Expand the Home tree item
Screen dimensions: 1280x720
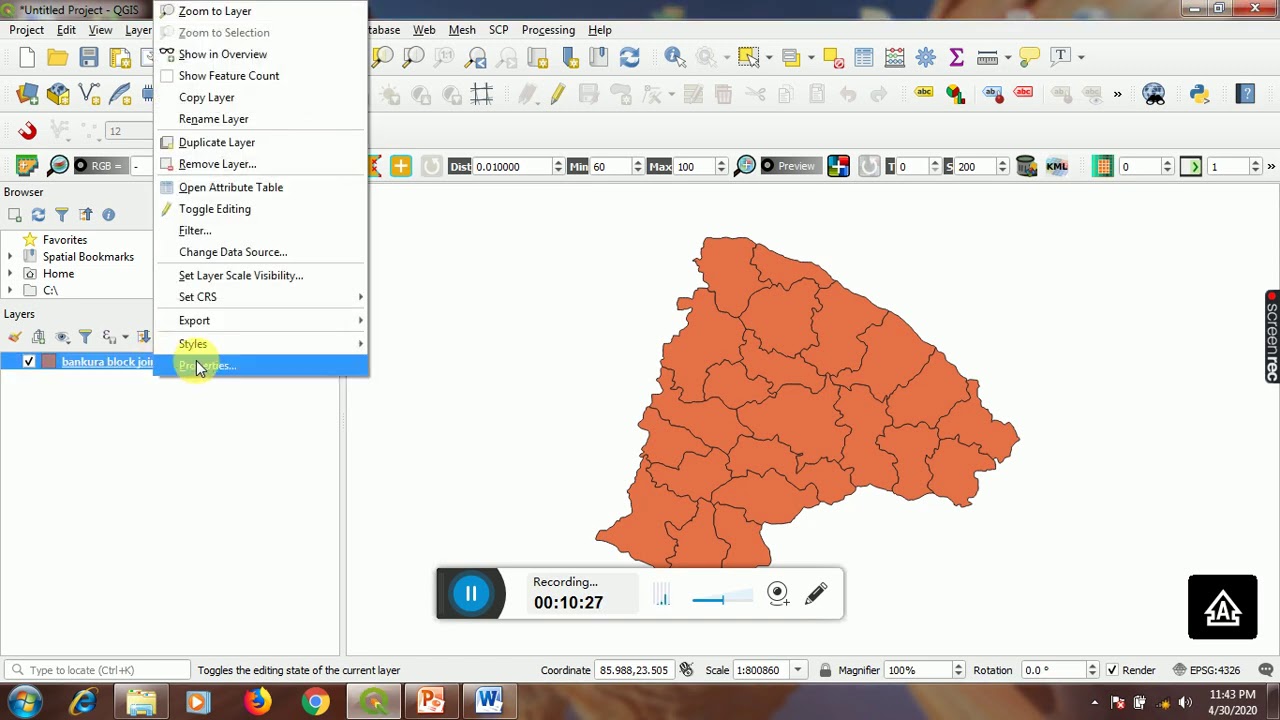tap(10, 274)
